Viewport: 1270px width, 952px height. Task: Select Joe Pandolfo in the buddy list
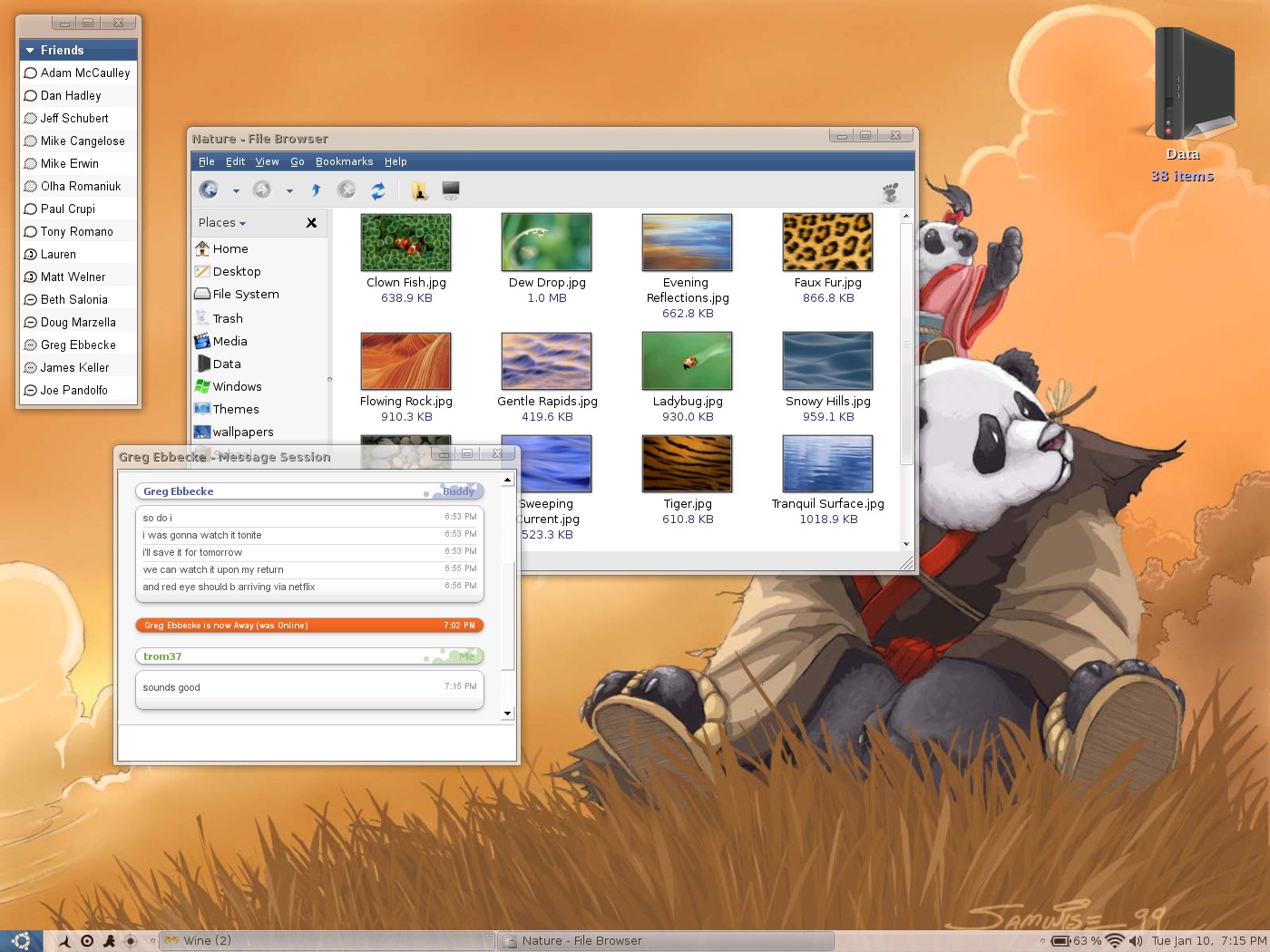tap(78, 390)
